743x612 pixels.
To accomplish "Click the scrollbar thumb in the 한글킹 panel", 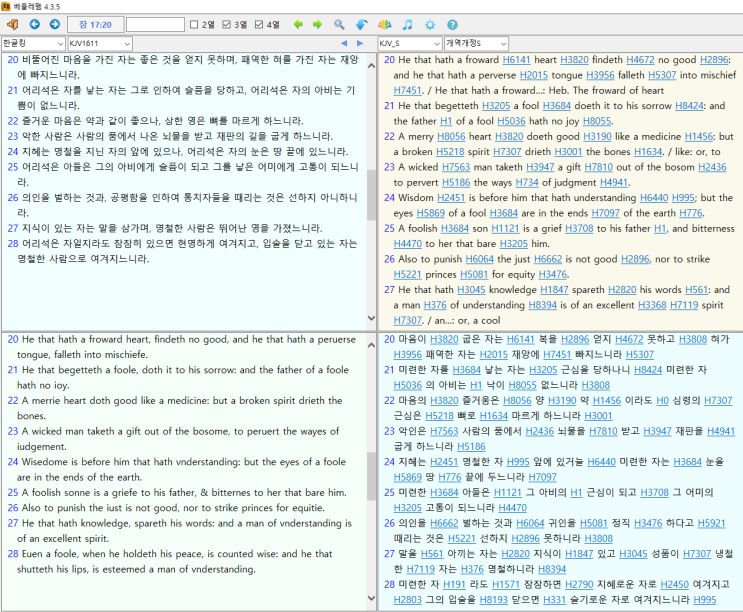I will (372, 195).
